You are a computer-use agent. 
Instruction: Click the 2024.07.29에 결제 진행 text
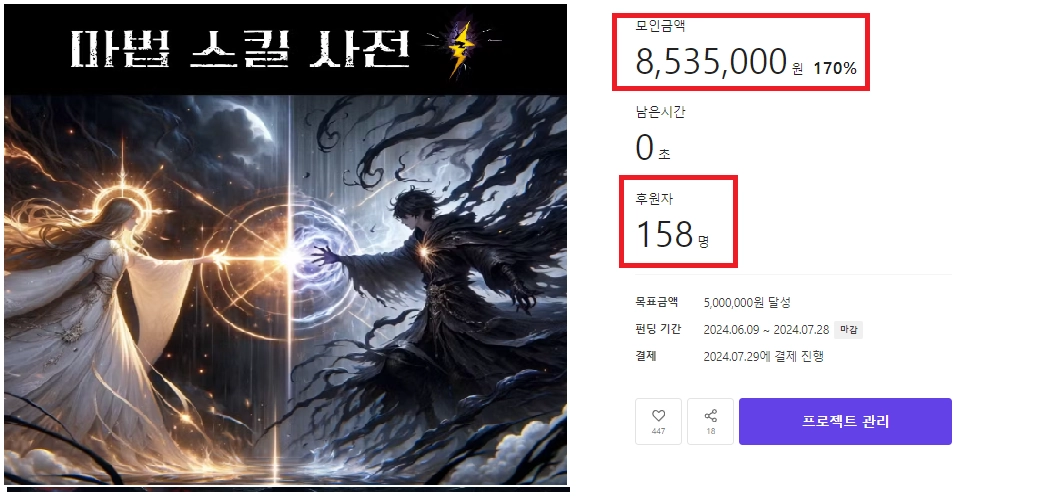pos(764,357)
